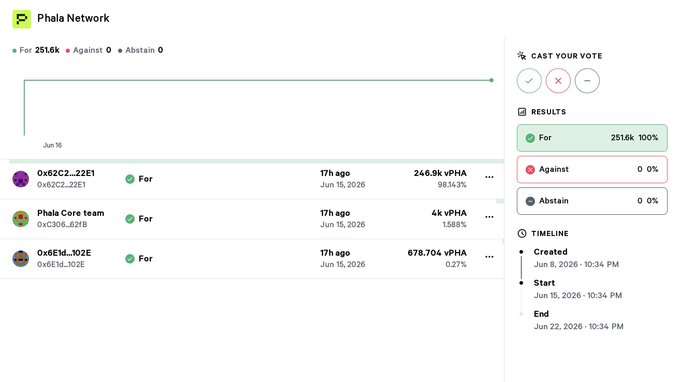The width and height of the screenshot is (680, 382).
Task: Open avatar of voter 0x62C2...22E1
Action: [x=20, y=179]
